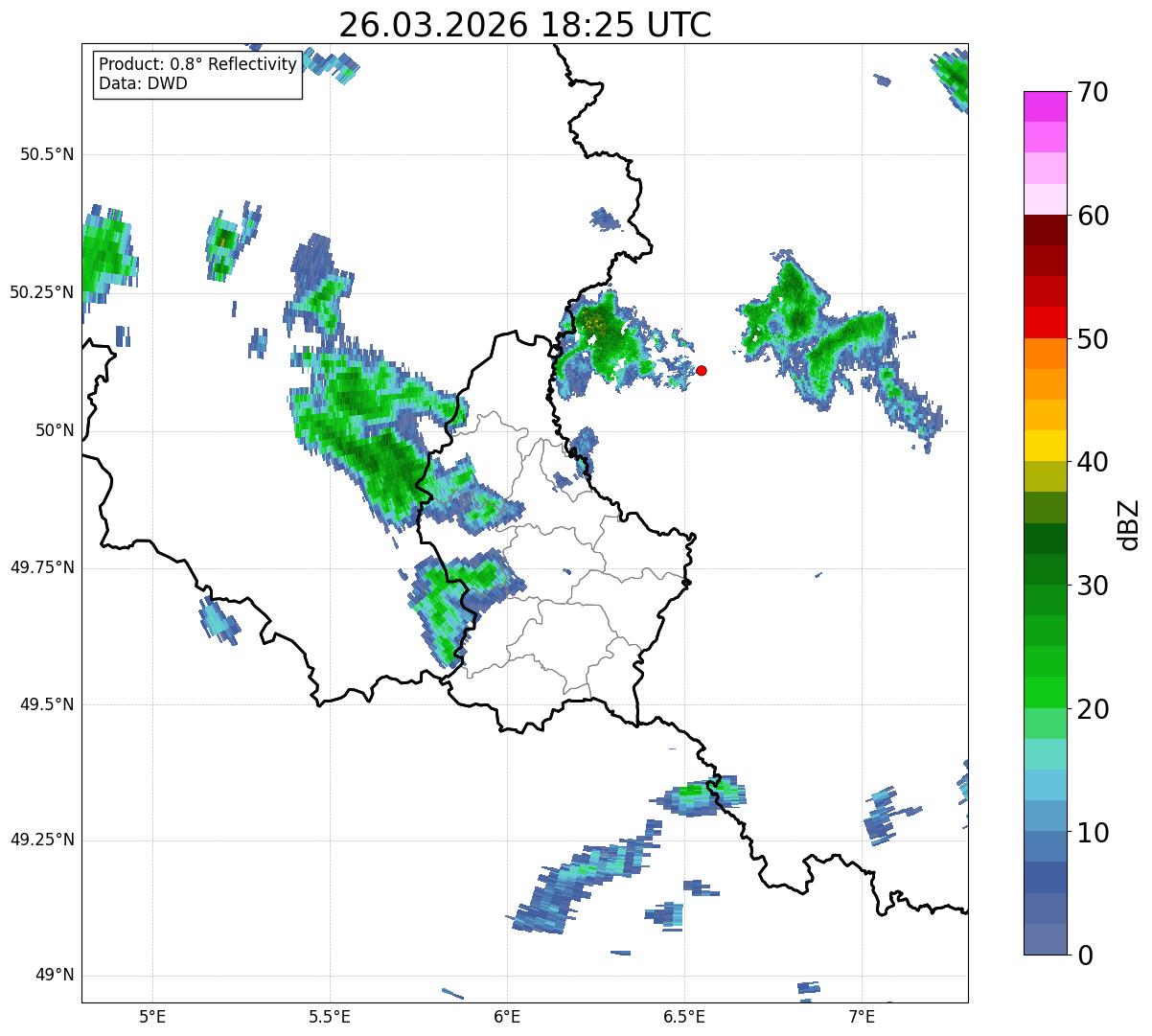Click the 'dBZ' colorbar label
Image resolution: width=1152 pixels, height=1036 pixels.
1129,523
